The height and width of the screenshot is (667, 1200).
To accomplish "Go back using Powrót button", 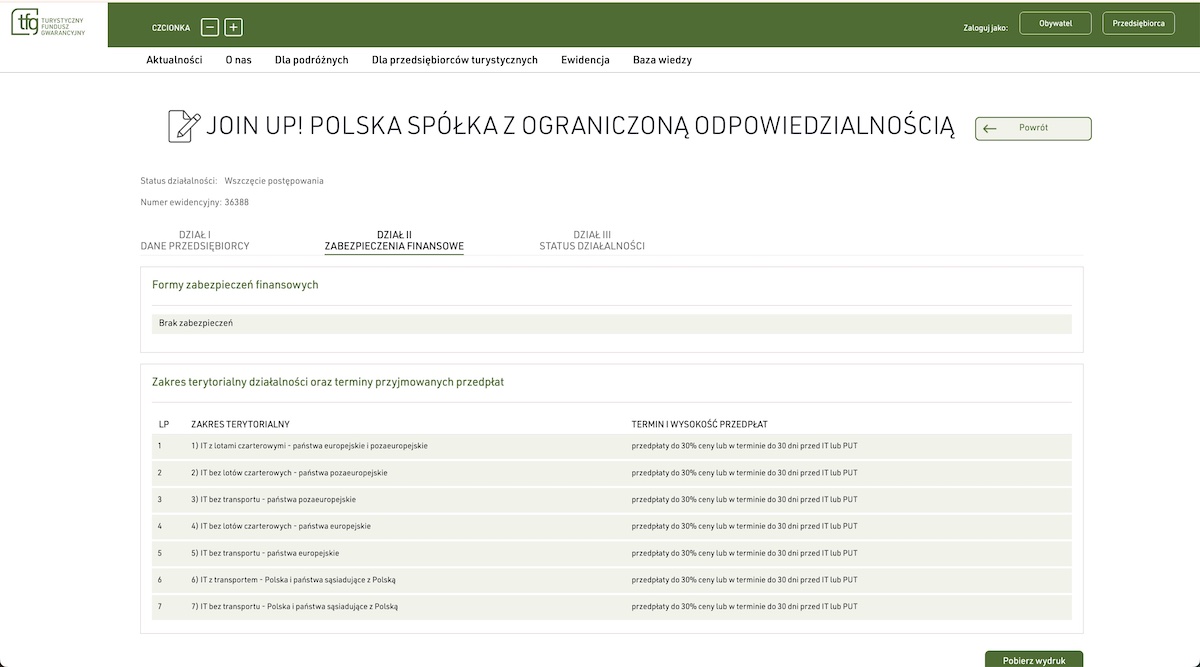I will click(x=1033, y=128).
